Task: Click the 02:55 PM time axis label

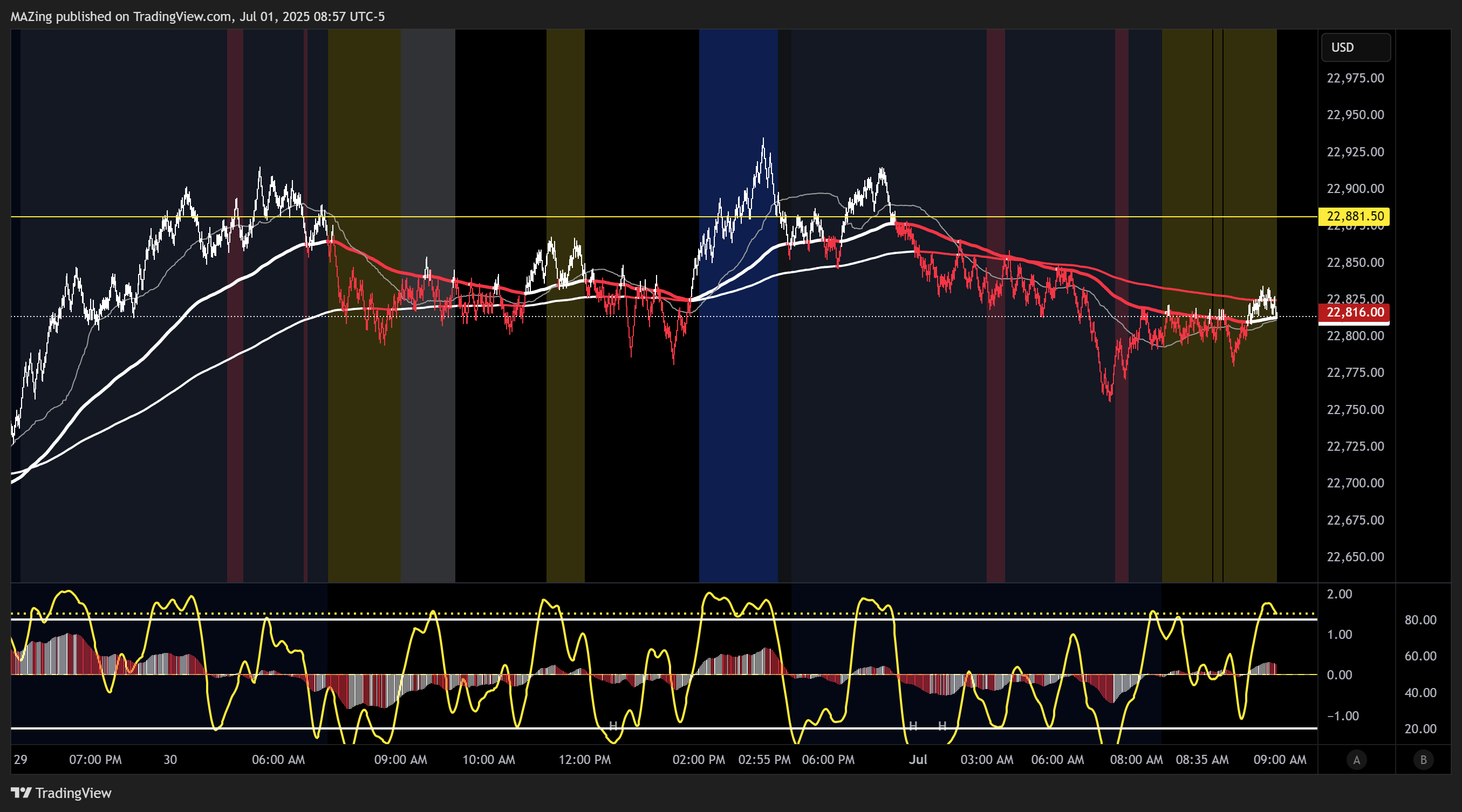Action: (764, 760)
